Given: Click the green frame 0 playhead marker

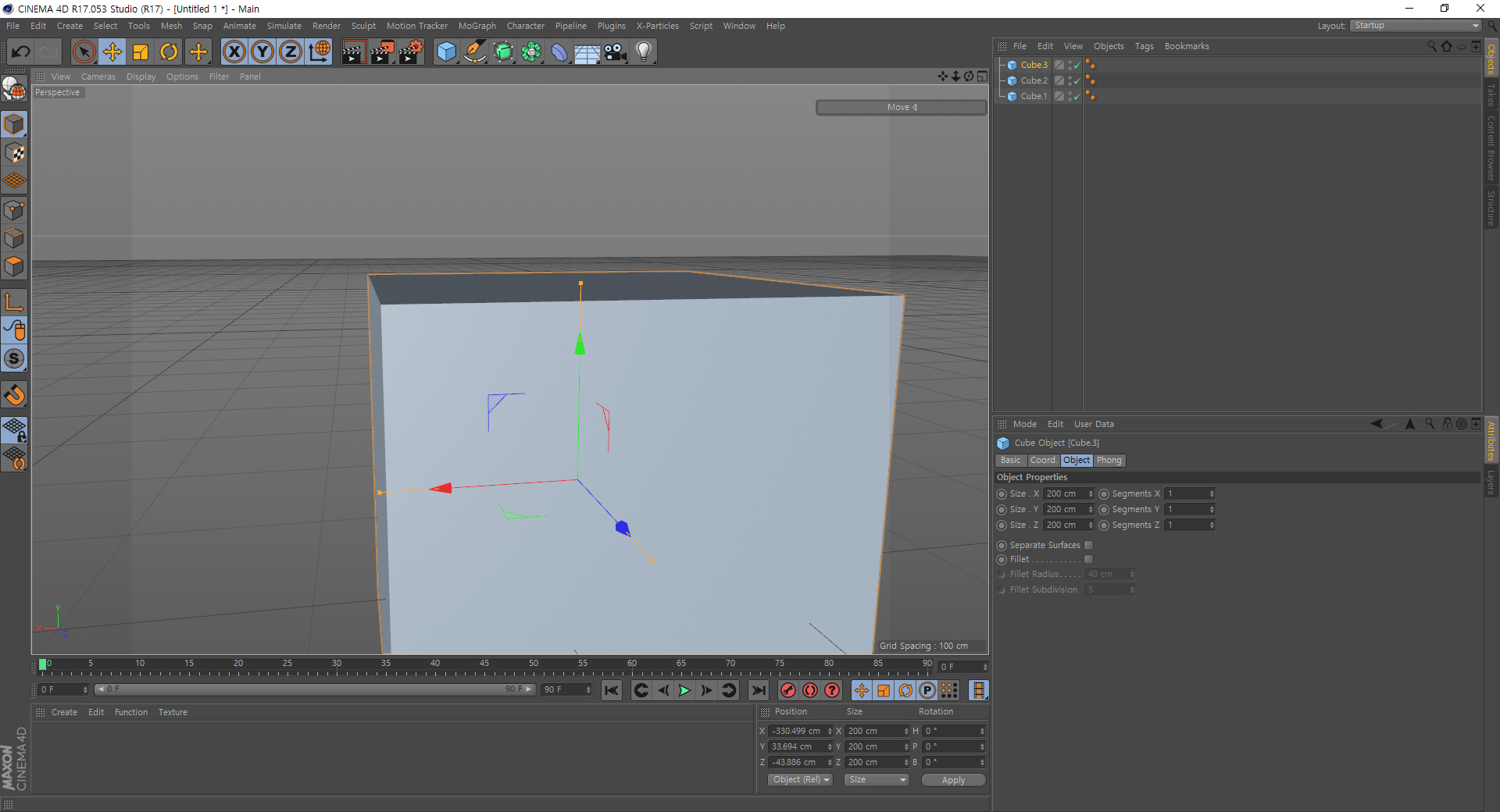Looking at the screenshot, I should [x=42, y=664].
